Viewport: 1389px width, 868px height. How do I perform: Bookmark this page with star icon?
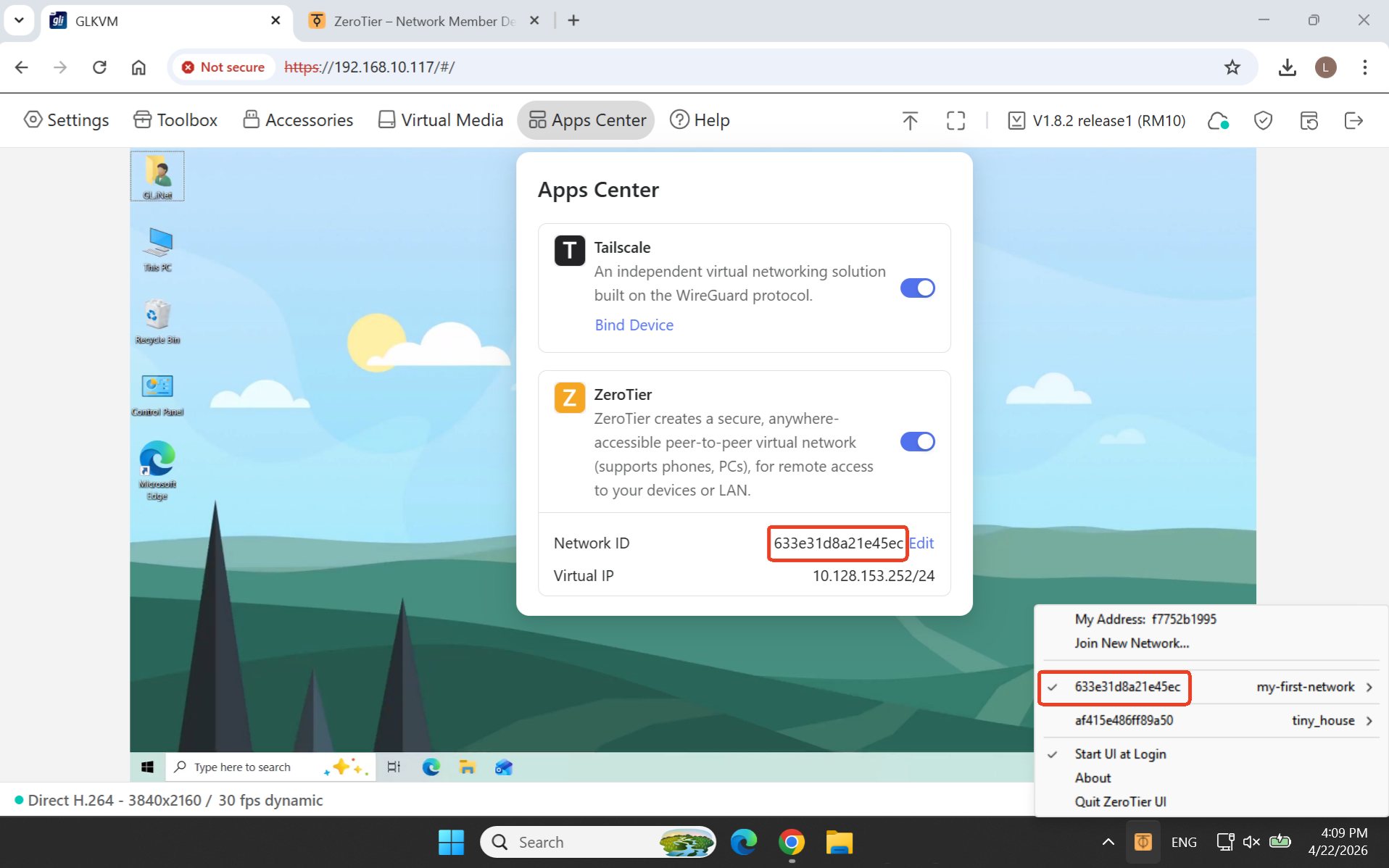pos(1232,67)
